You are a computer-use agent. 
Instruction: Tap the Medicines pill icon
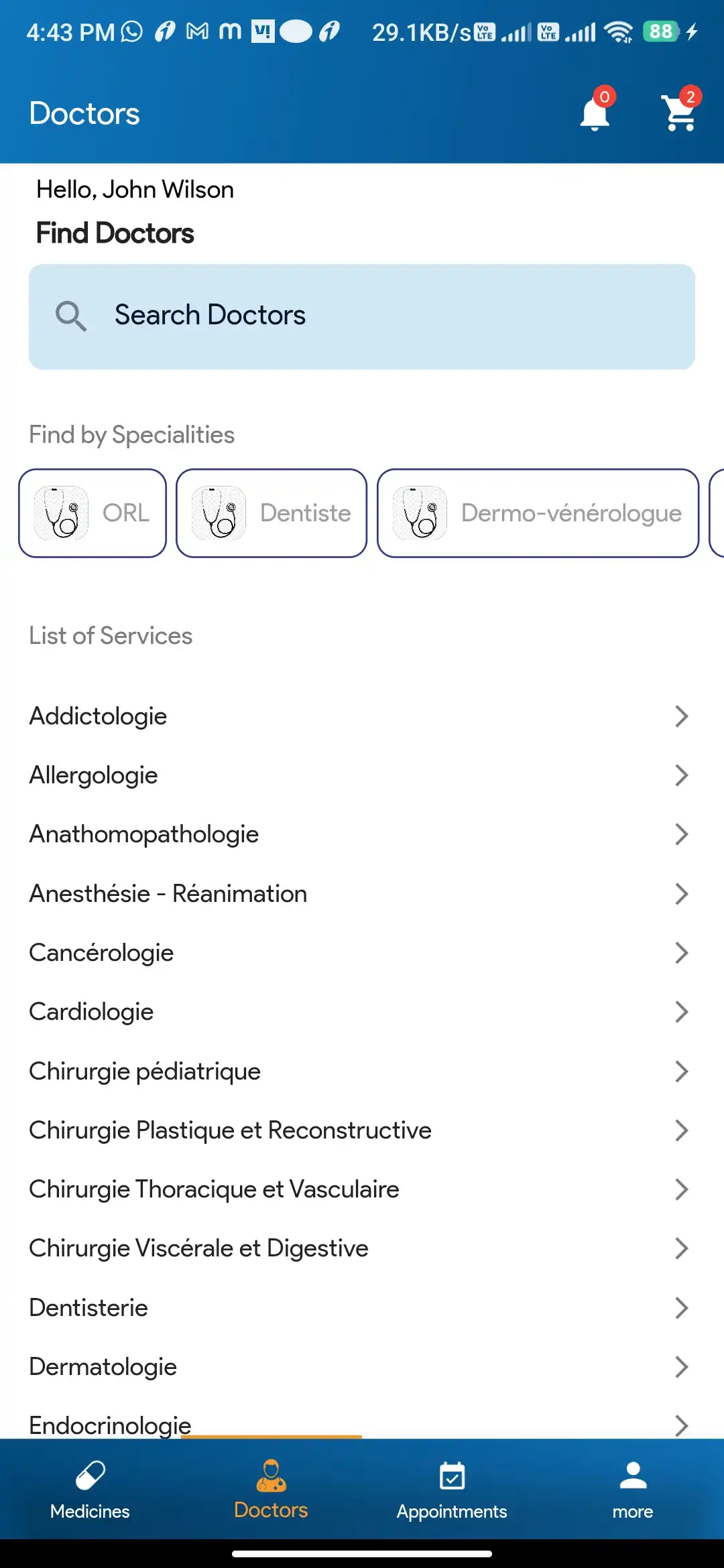coord(90,1476)
